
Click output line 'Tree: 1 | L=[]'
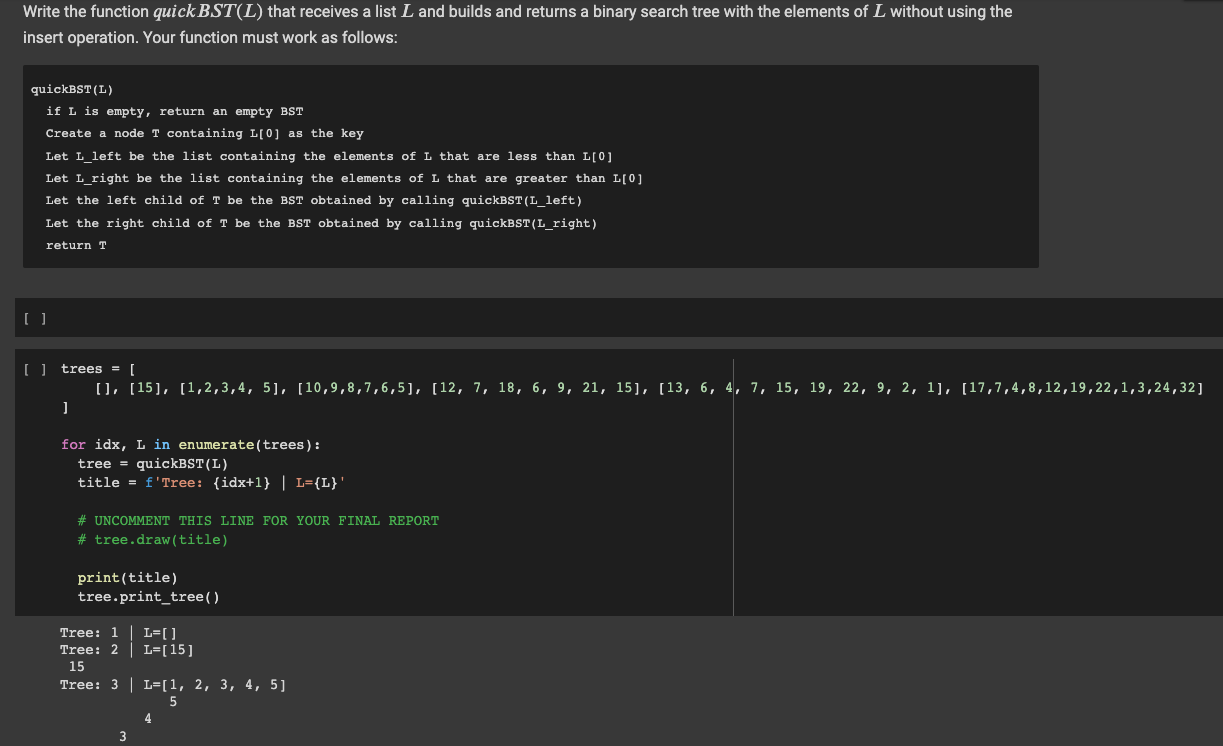[x=118, y=632]
